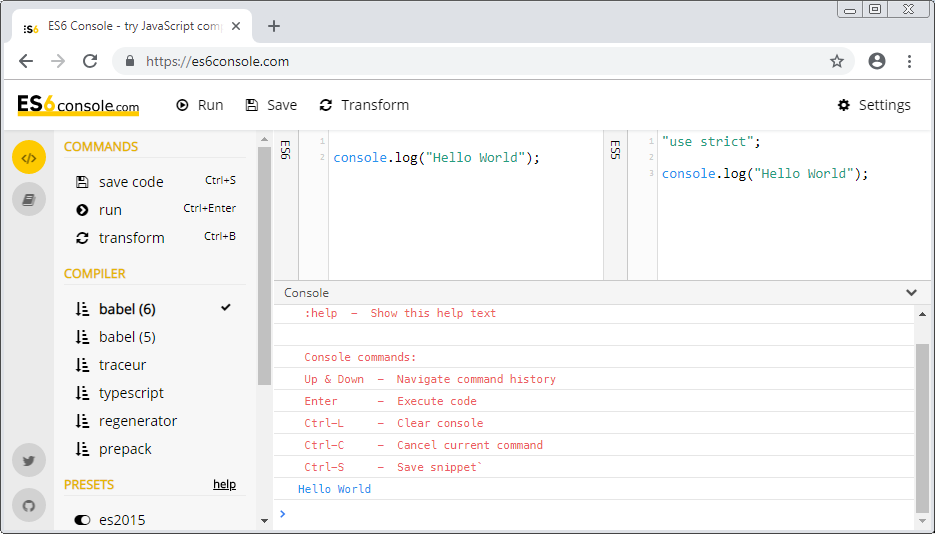Click the Ctrl-L Clear console line
Image resolution: width=935 pixels, height=534 pixels.
tap(394, 423)
